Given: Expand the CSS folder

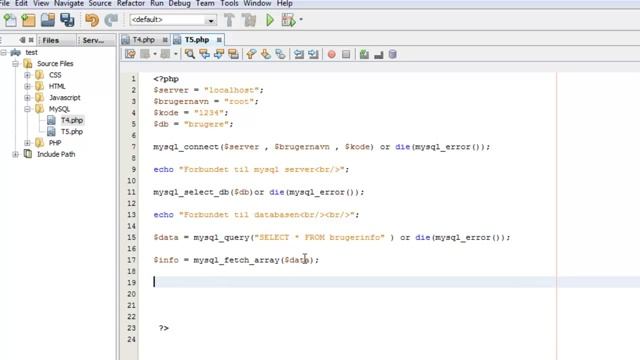Looking at the screenshot, I should click(27, 75).
